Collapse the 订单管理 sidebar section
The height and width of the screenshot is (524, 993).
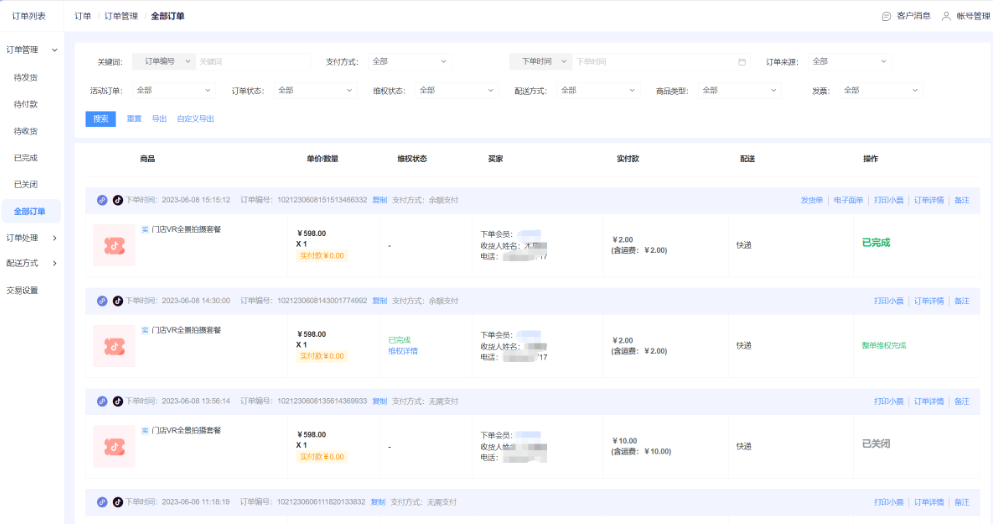pos(31,49)
